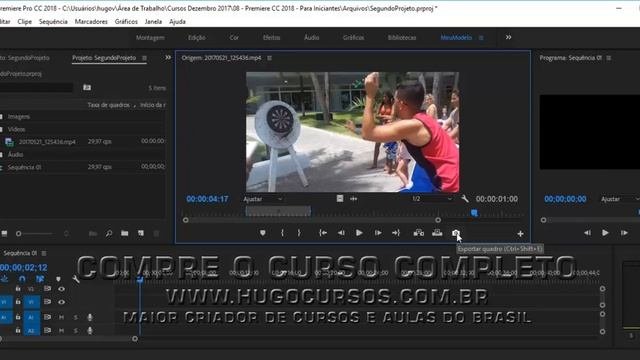The image size is (640, 360).
Task: Select Drag Video Only icon
Action: coord(340,198)
